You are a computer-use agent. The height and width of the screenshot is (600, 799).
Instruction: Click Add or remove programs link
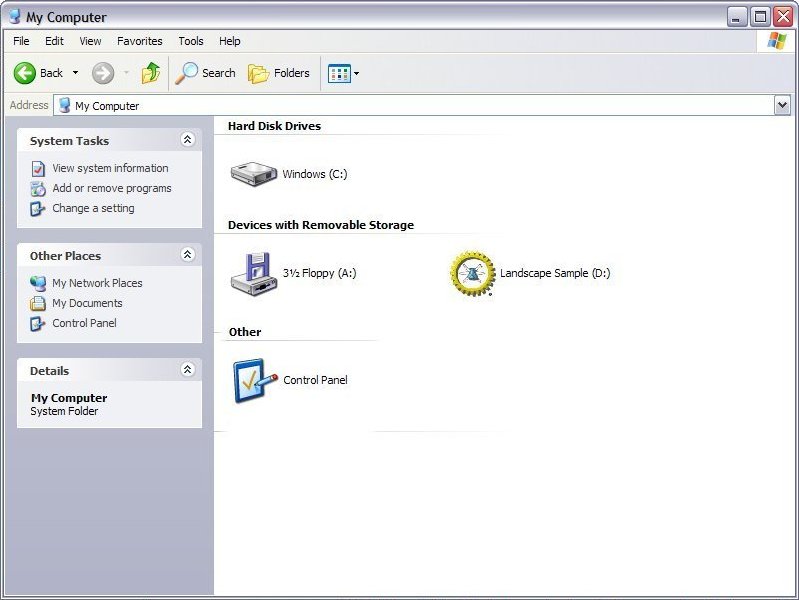coord(112,188)
